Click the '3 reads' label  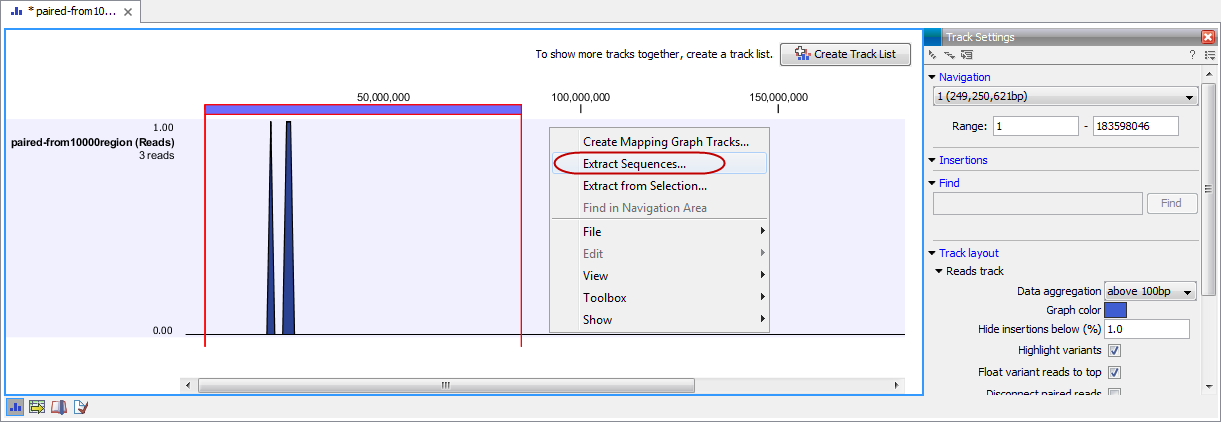click(x=157, y=156)
